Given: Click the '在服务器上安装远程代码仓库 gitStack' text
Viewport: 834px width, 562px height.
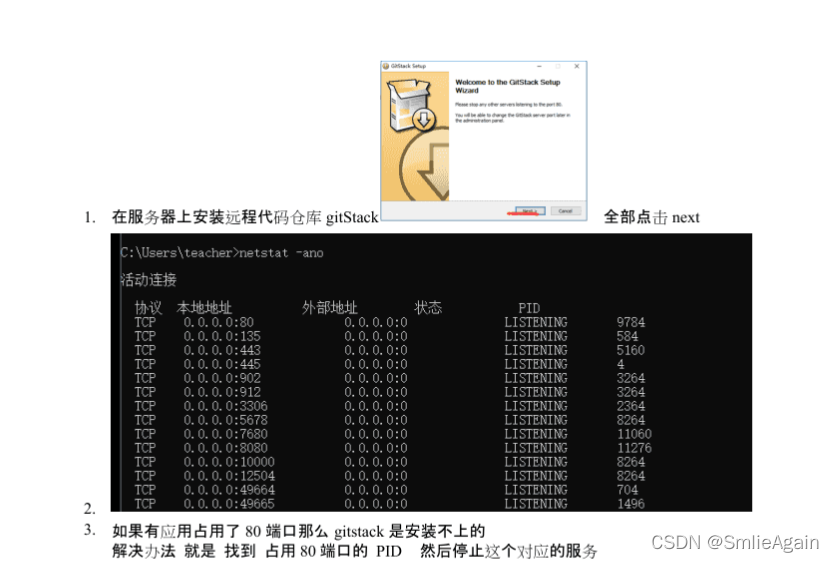Looking at the screenshot, I should coord(245,217).
